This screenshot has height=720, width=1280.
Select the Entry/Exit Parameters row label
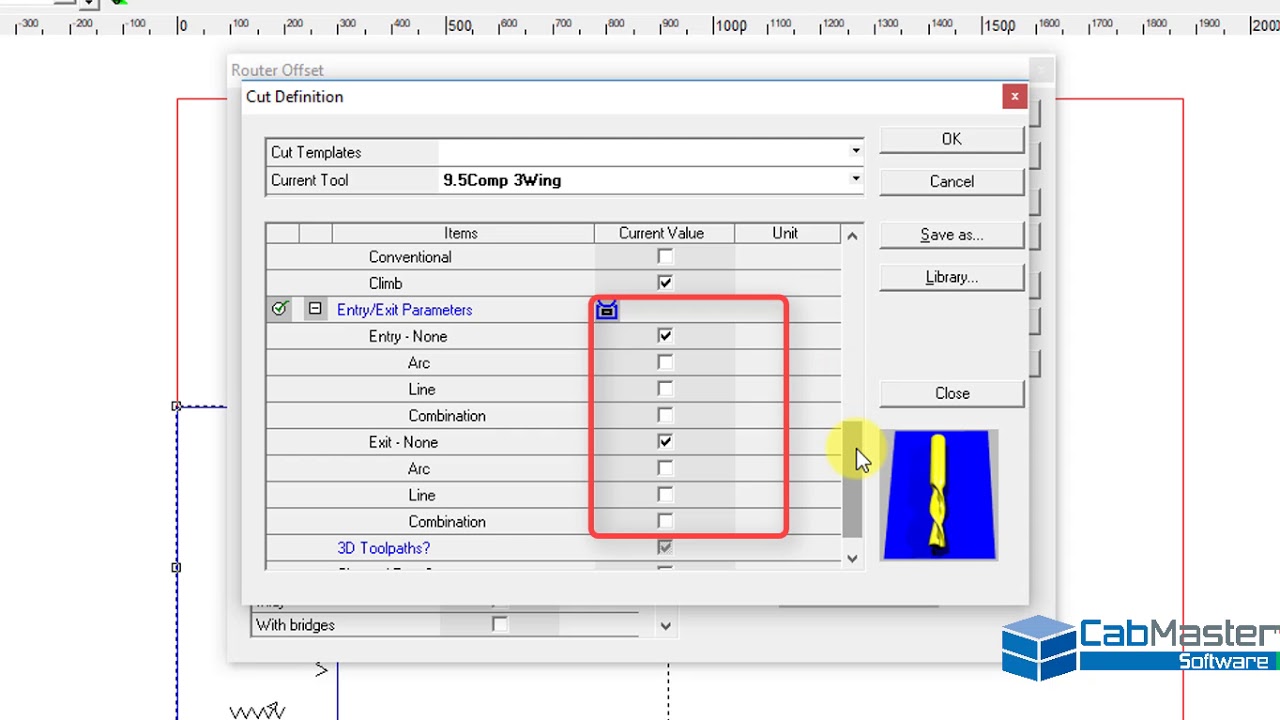[x=404, y=310]
